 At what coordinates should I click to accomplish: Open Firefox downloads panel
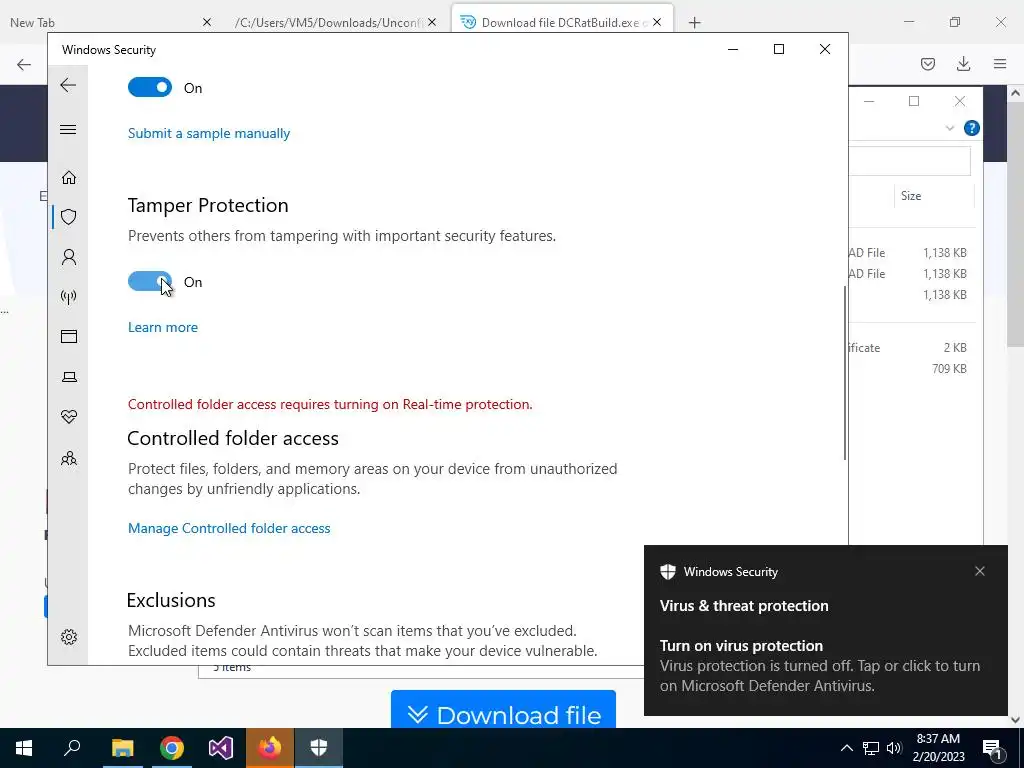pyautogui.click(x=963, y=64)
